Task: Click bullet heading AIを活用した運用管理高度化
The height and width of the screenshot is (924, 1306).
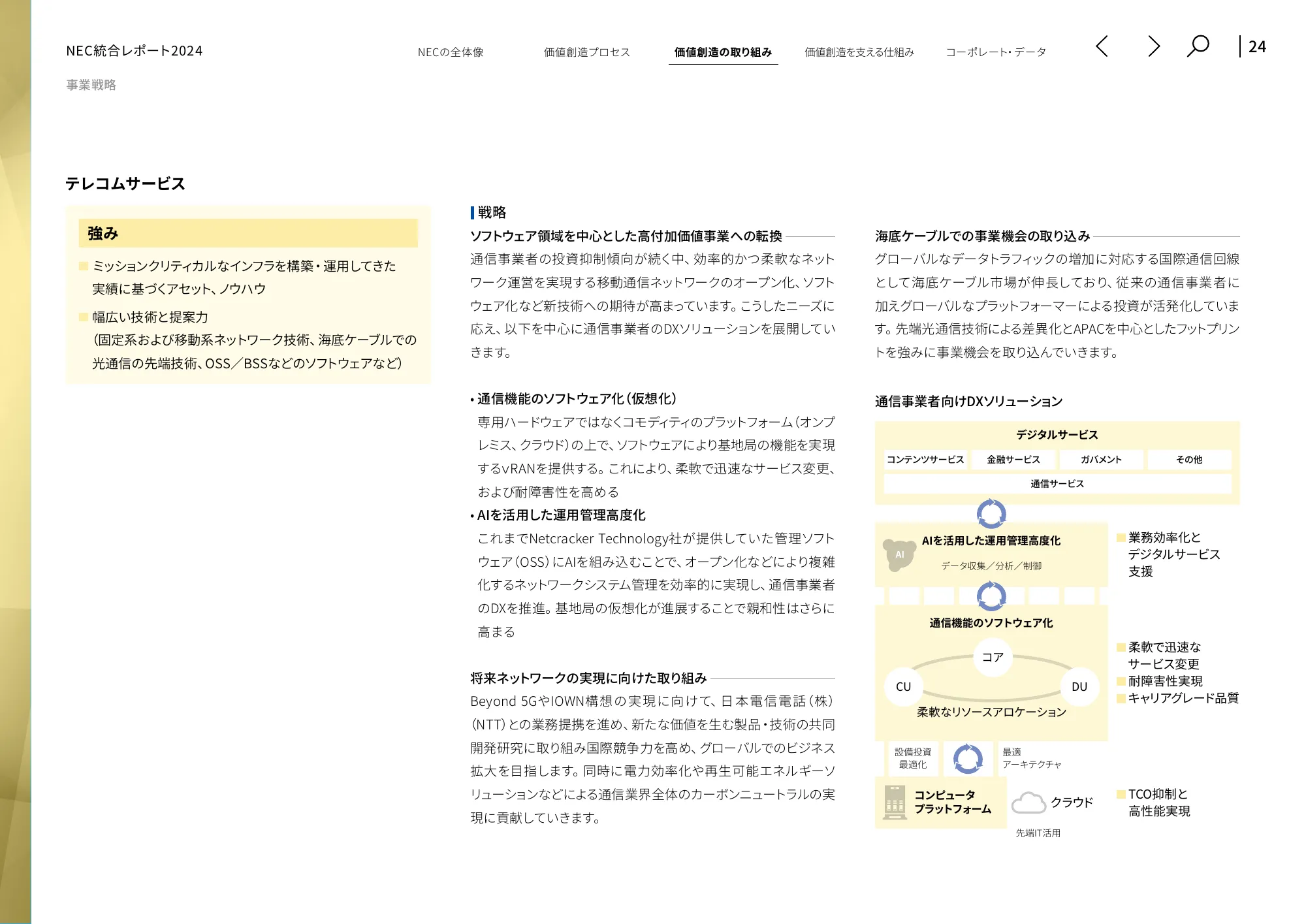Action: pos(561,515)
